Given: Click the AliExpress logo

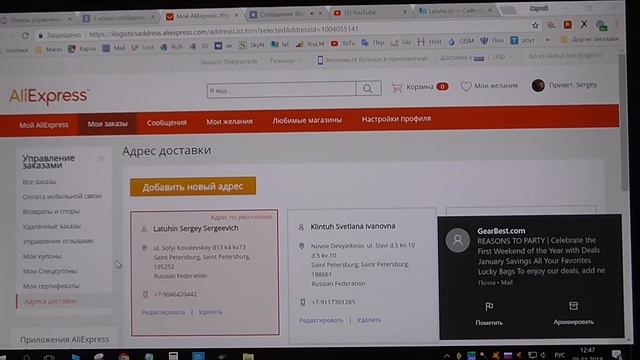Looking at the screenshot, I should [48, 96].
